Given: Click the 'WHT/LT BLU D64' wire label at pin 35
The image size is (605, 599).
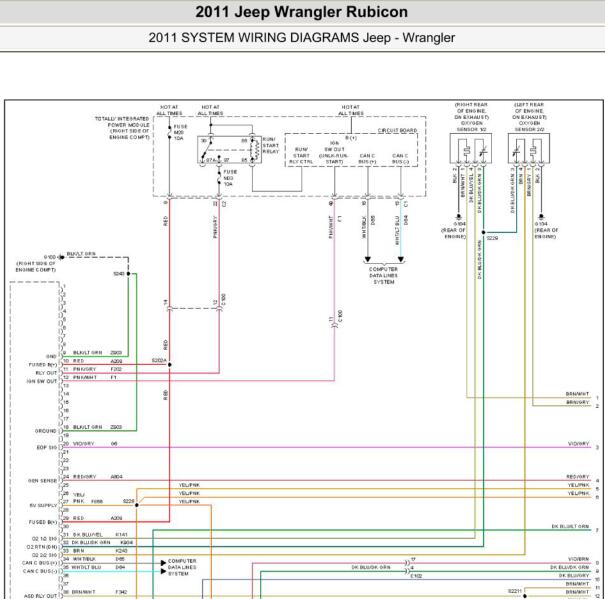Looking at the screenshot, I should pyautogui.click(x=100, y=567).
